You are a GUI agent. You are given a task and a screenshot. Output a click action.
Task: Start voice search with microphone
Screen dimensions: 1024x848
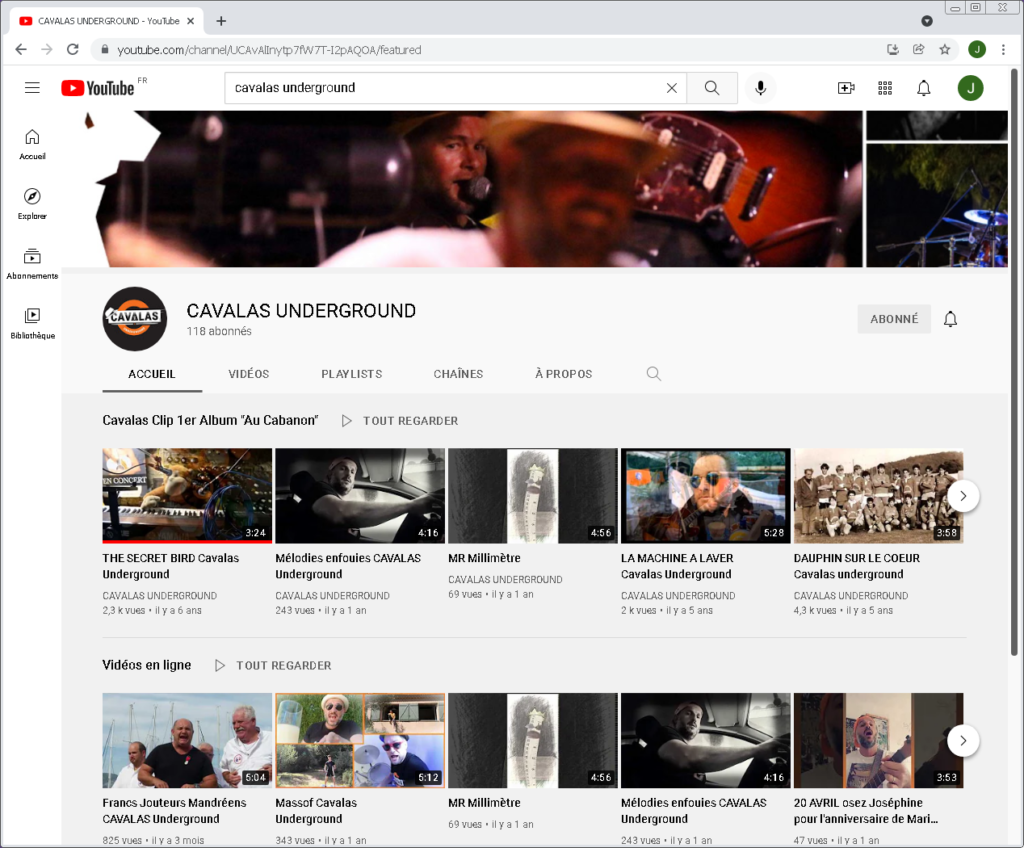coord(760,88)
